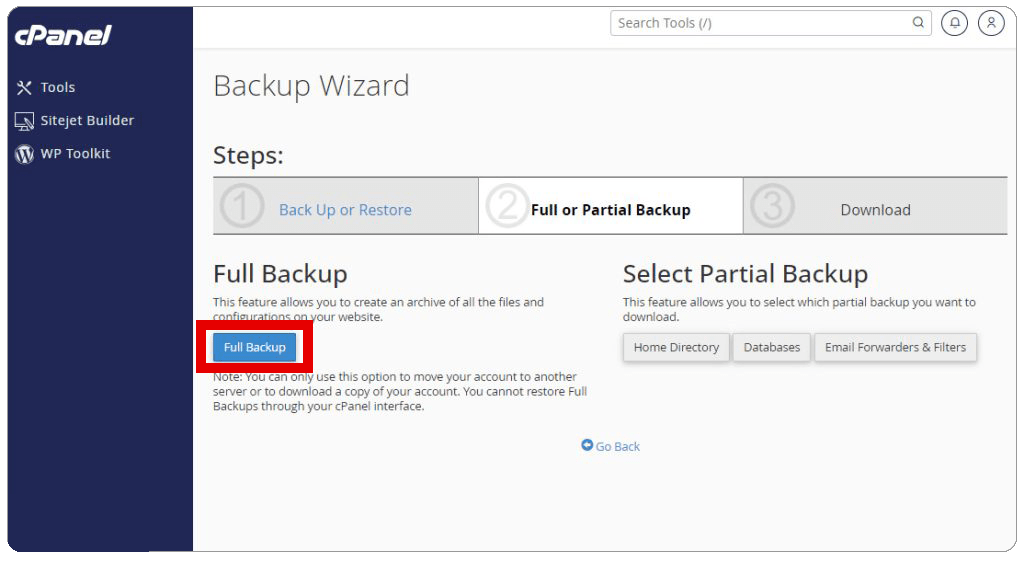Choose Email Forwarders & Filters backup
Screen dimensions: 1024x563
click(895, 347)
